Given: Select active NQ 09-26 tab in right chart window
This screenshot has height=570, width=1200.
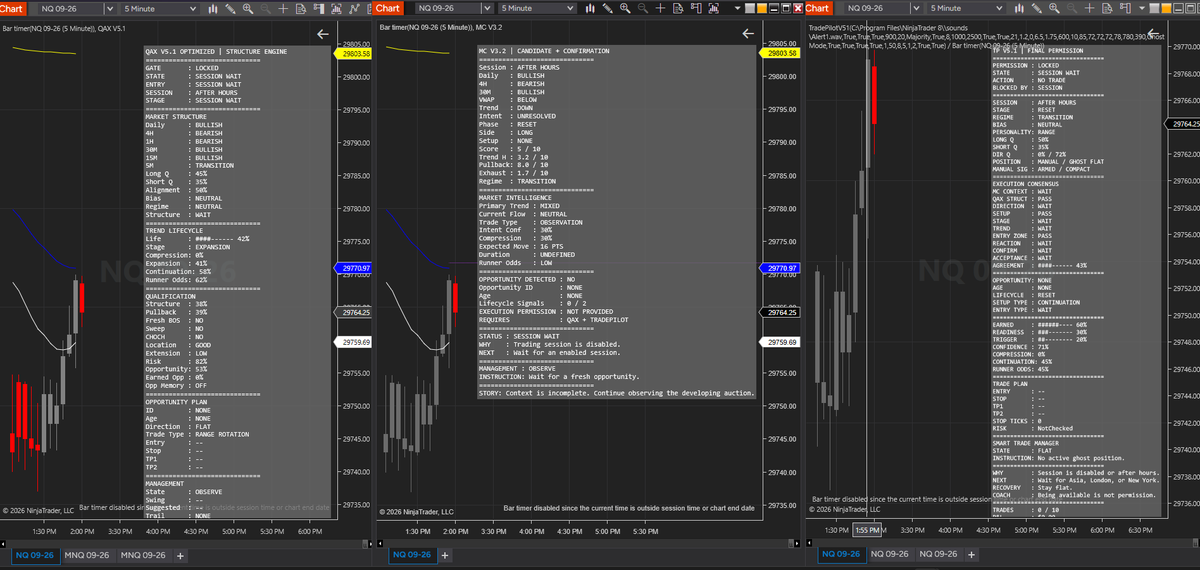Looking at the screenshot, I should (842, 554).
